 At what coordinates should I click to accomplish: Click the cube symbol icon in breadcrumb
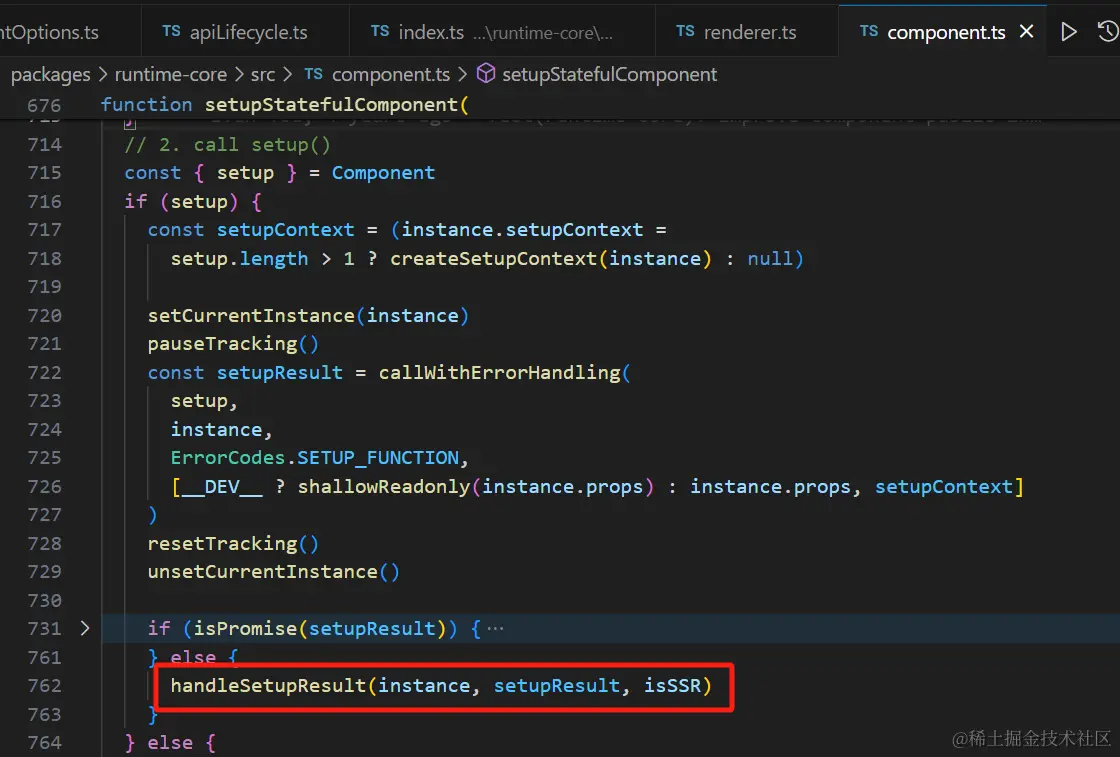(486, 73)
